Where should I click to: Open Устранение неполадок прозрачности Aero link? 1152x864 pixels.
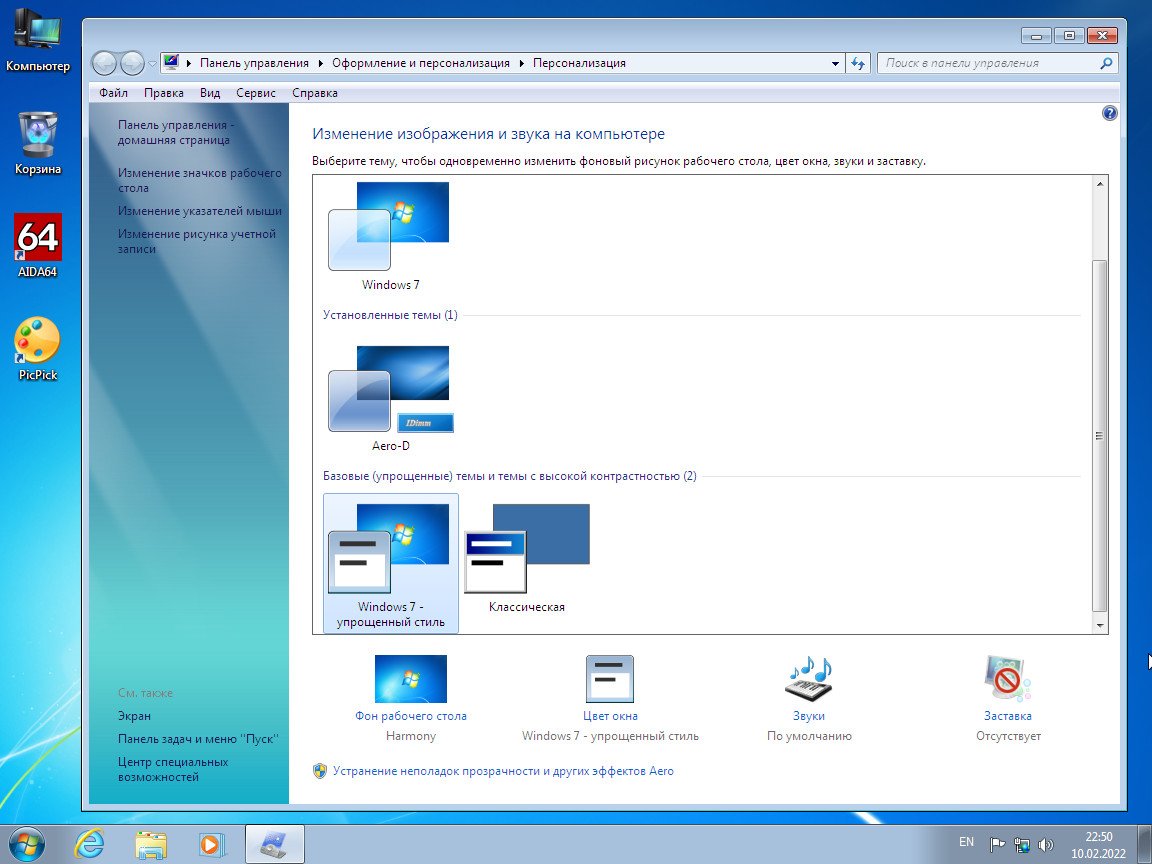503,771
